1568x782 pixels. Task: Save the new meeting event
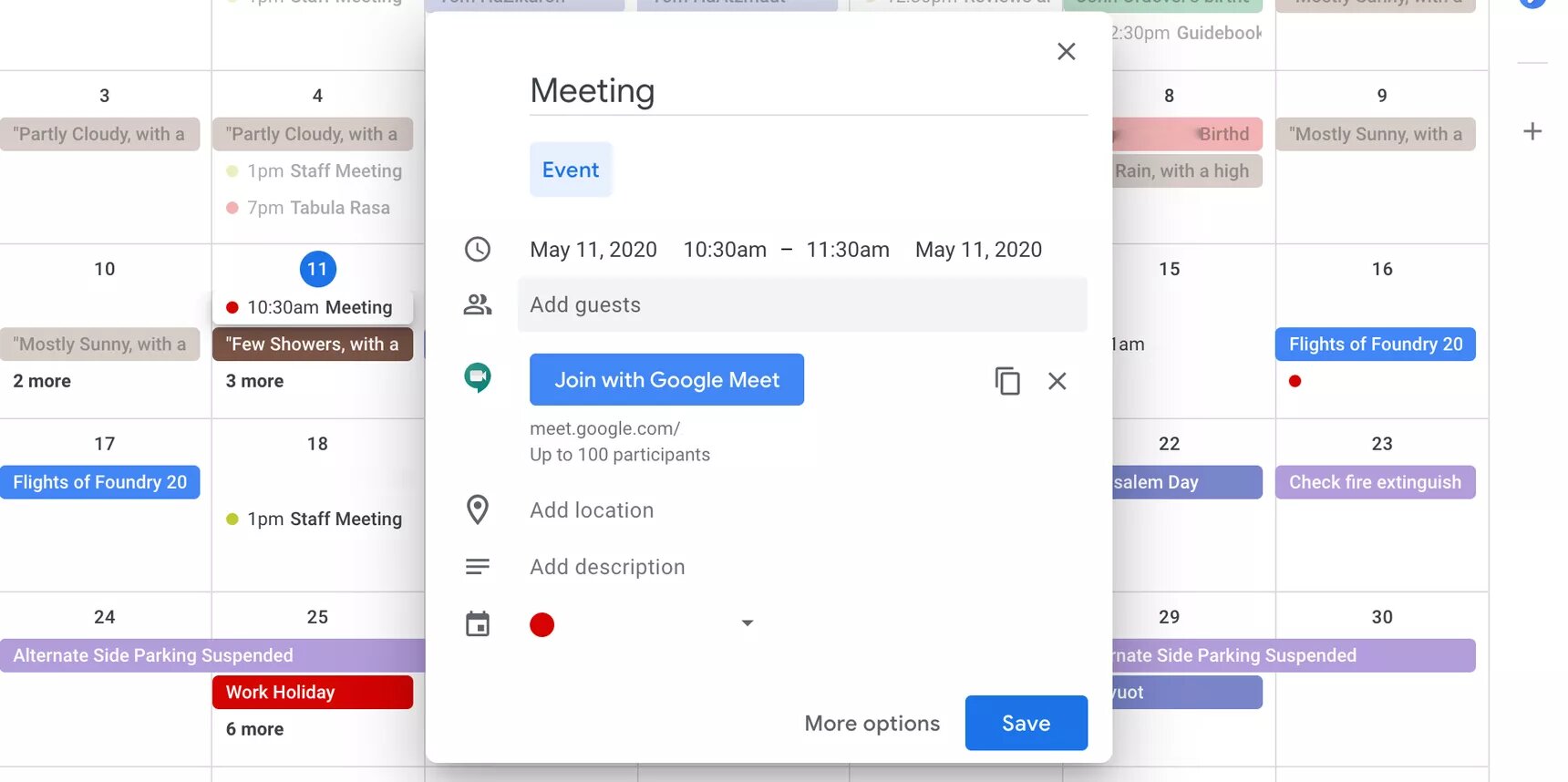[1026, 723]
